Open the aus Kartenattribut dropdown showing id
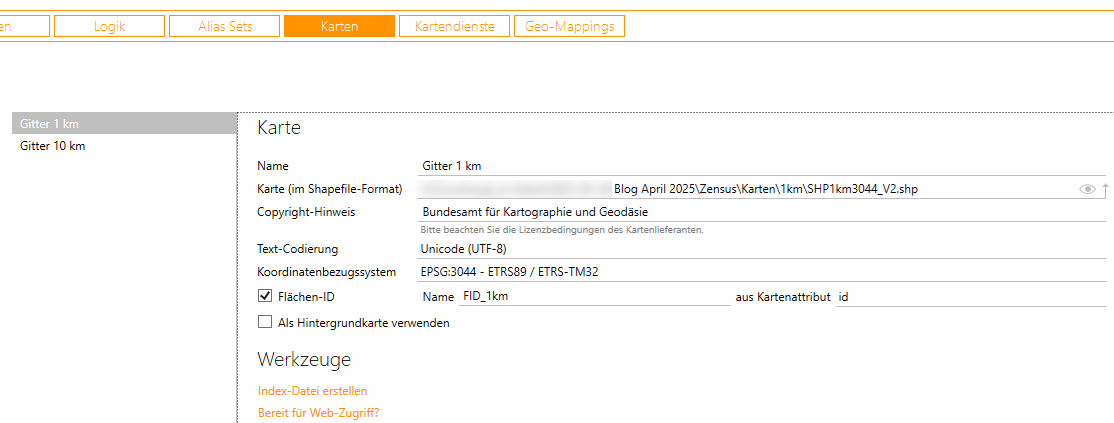 click(x=970, y=297)
